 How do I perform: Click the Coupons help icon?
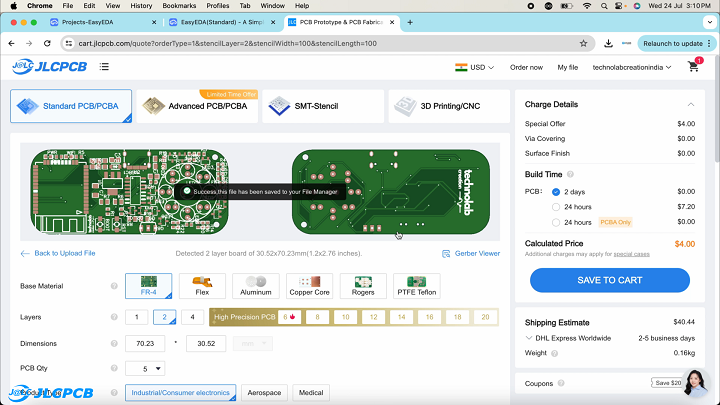561,383
